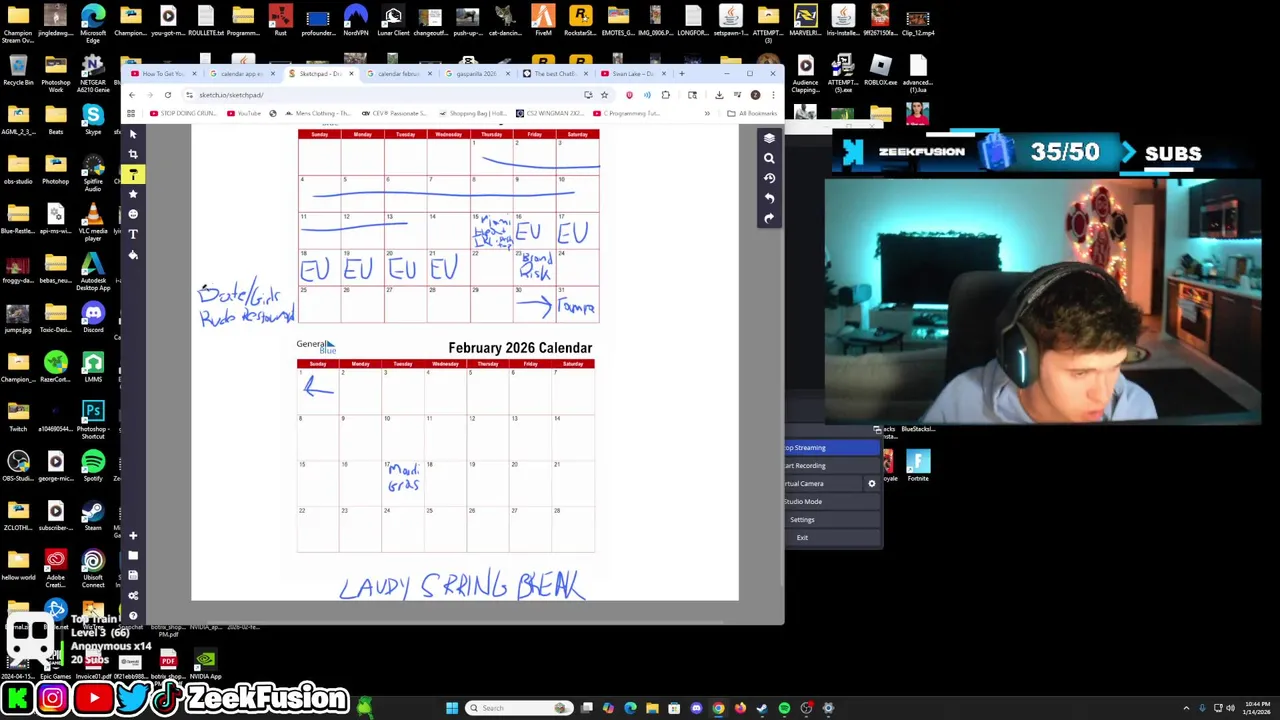Open the bookmarks apps grid icon
1280x720 pixels.
[x=131, y=113]
